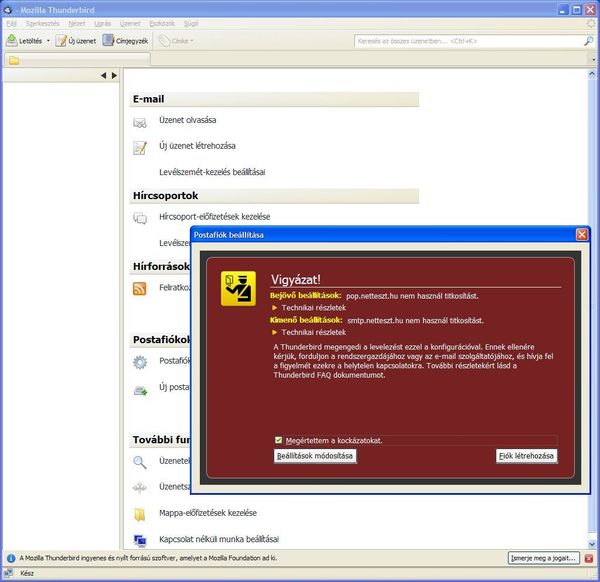This screenshot has height=582, width=600.
Task: Open the Letöltés button dropdown arrow
Action: tap(48, 41)
